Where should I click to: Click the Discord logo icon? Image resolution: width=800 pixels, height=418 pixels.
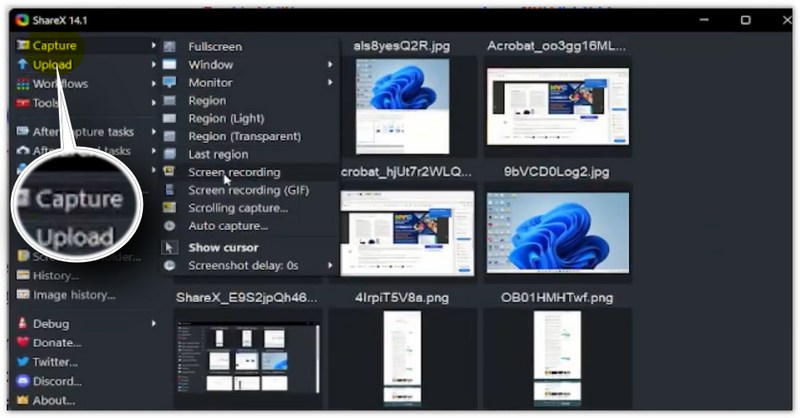[x=23, y=381]
